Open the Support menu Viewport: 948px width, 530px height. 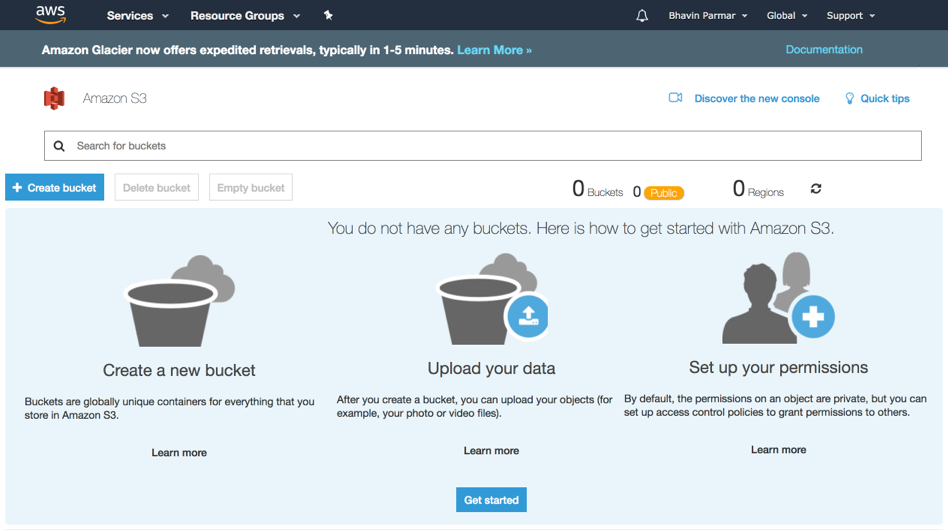click(x=851, y=16)
